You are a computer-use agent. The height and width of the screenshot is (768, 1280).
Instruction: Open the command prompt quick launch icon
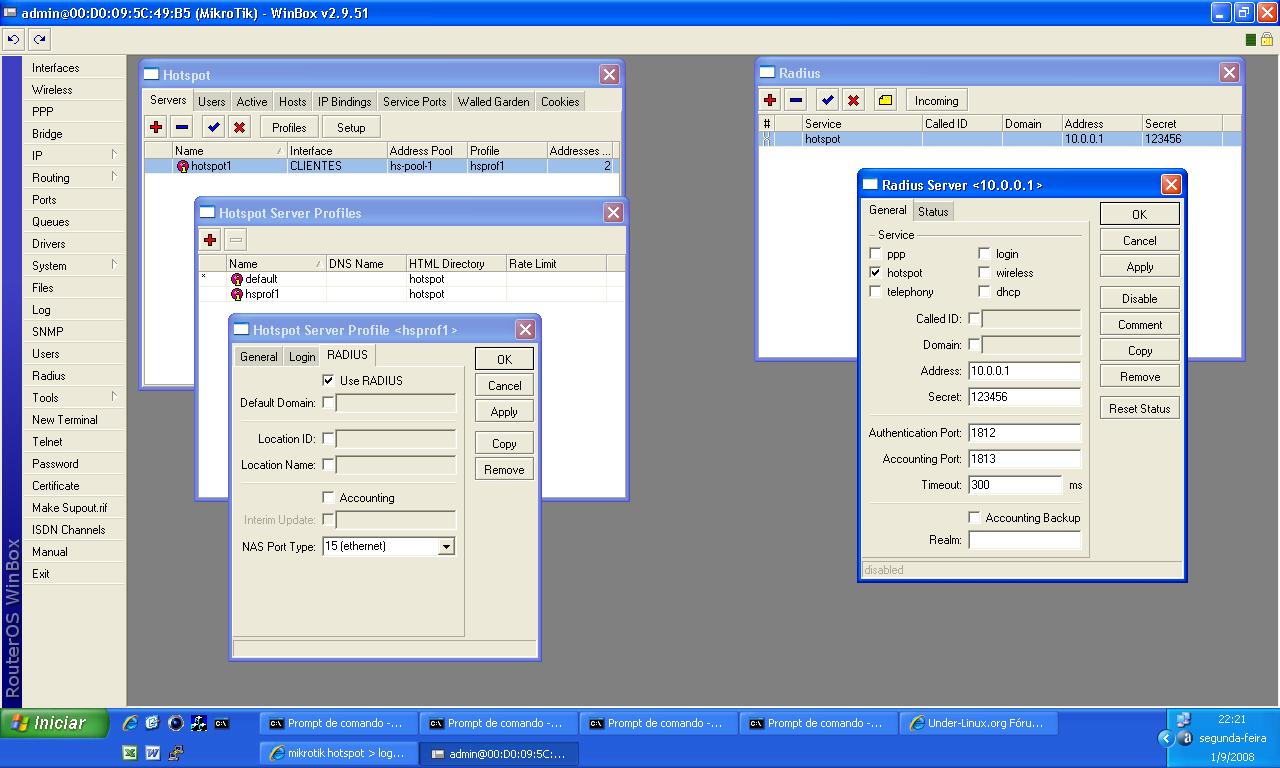pyautogui.click(x=222, y=723)
